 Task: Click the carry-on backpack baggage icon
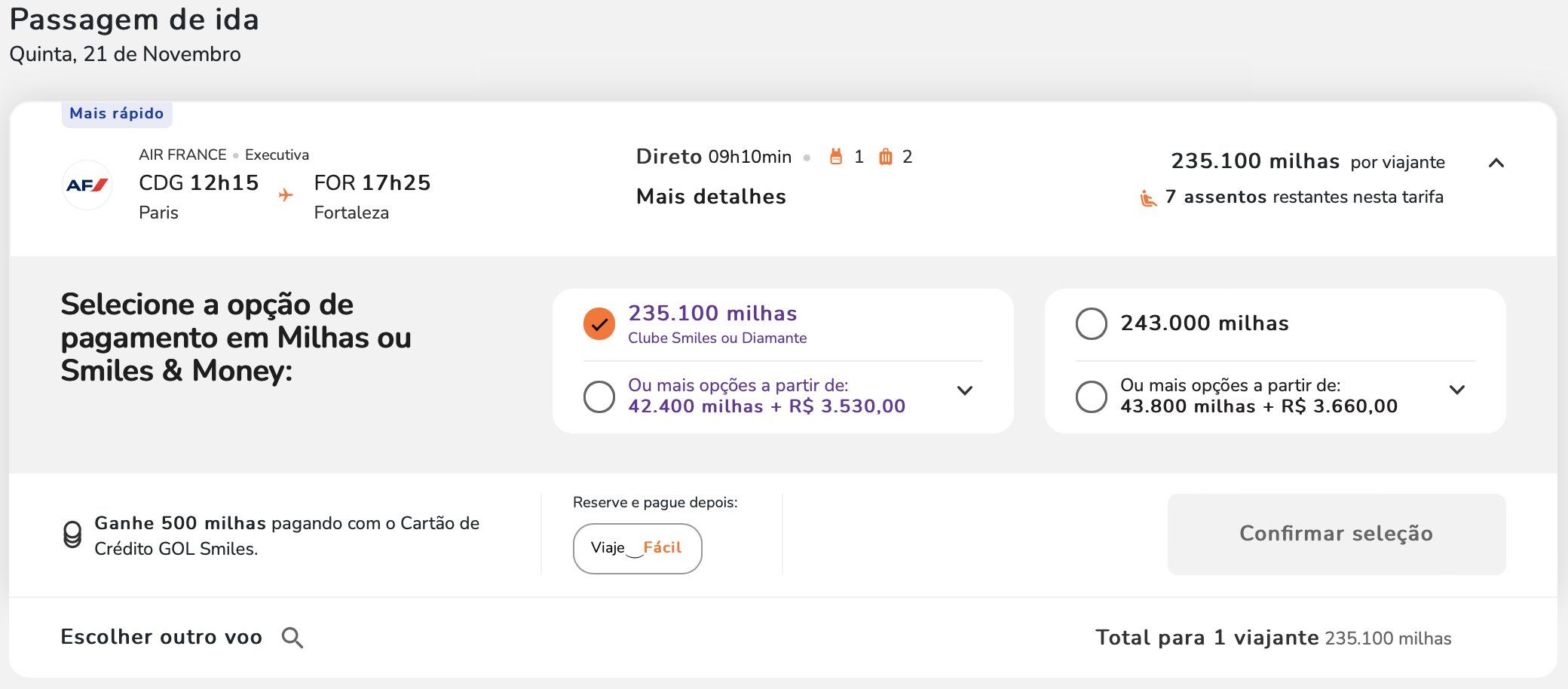[835, 157]
